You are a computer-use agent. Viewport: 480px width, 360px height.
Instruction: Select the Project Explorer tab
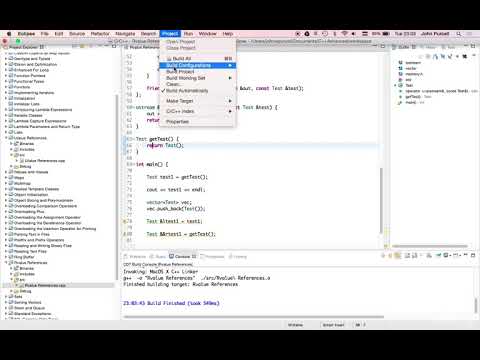point(23,47)
